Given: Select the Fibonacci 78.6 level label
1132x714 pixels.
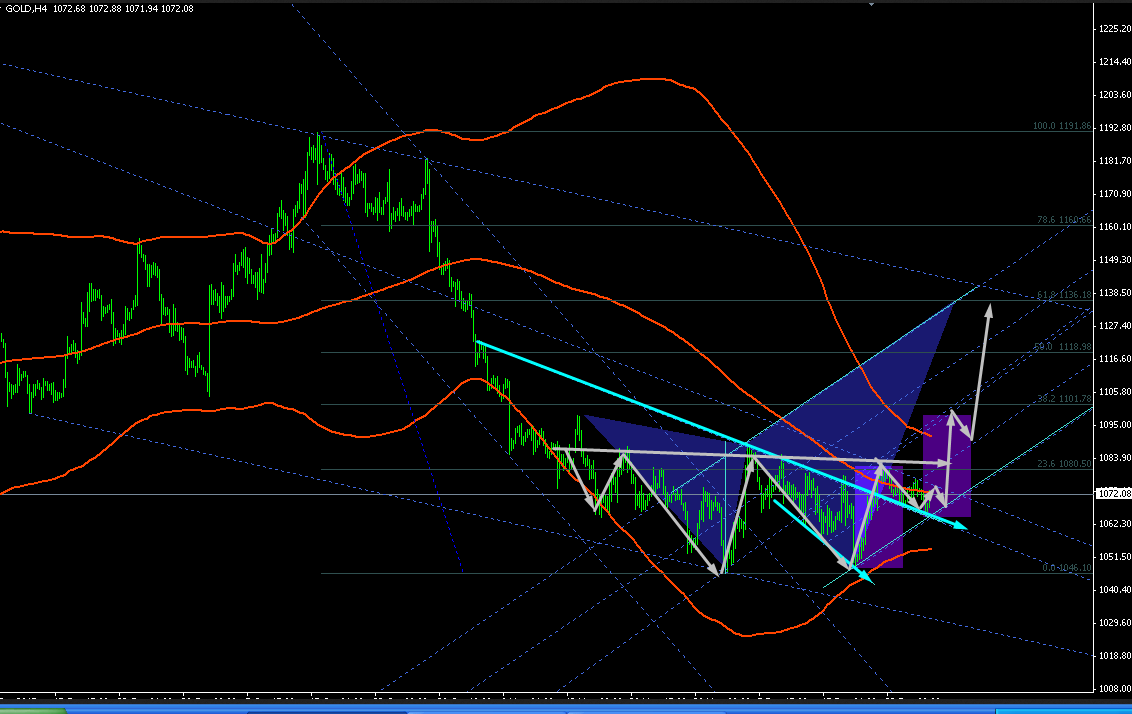Looking at the screenshot, I should click(x=1064, y=219).
